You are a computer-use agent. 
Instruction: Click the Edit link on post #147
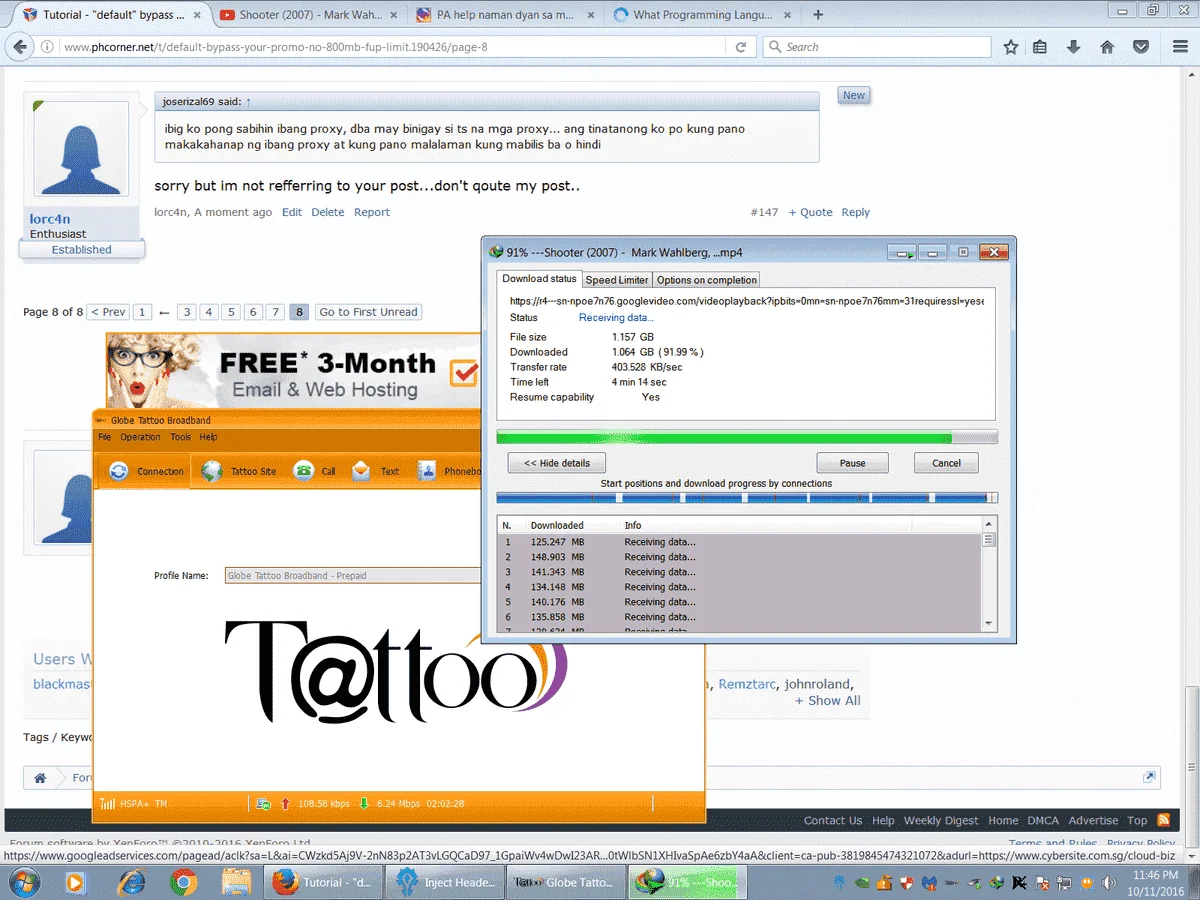pos(292,212)
